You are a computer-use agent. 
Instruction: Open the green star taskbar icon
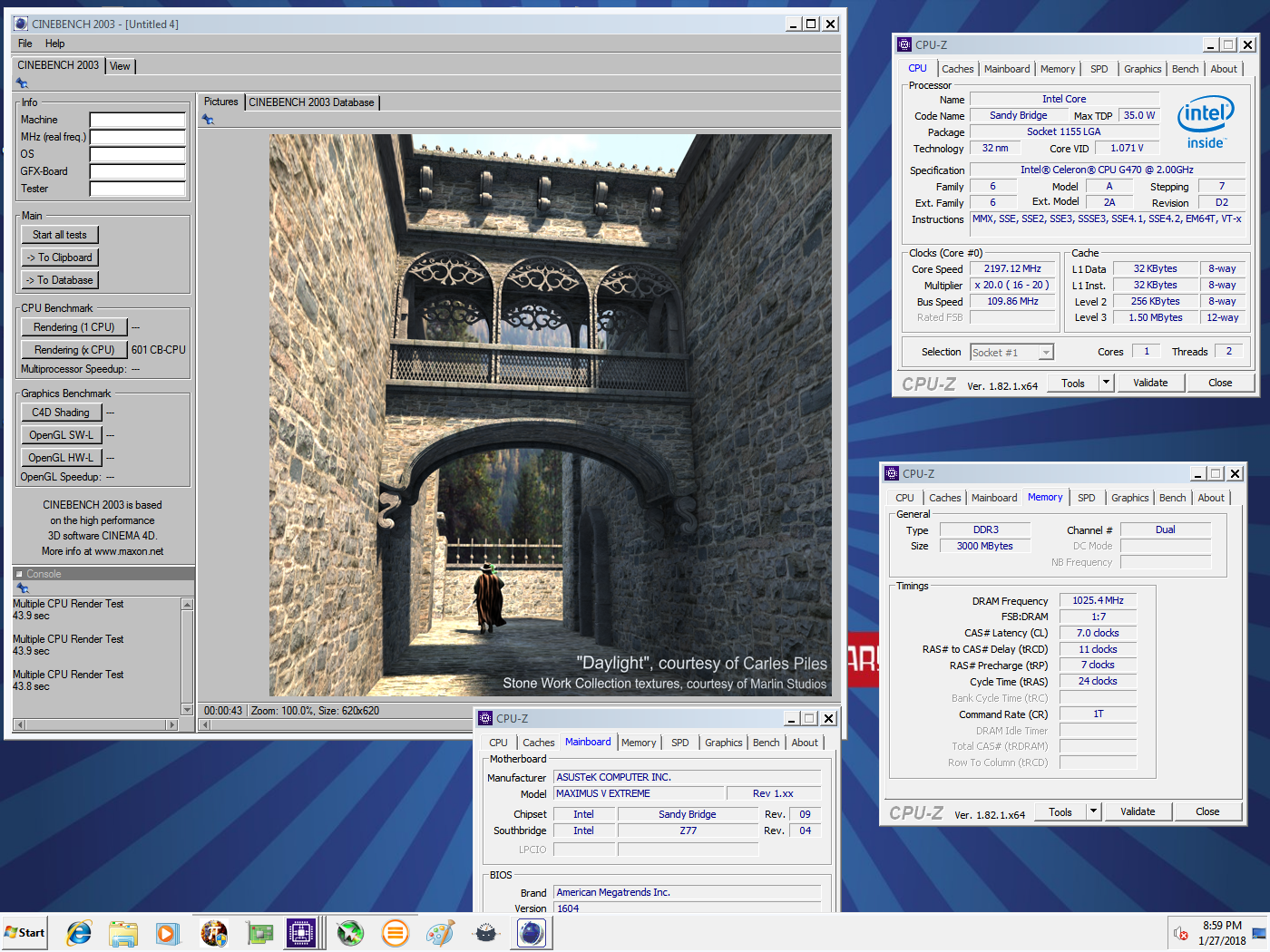click(350, 932)
